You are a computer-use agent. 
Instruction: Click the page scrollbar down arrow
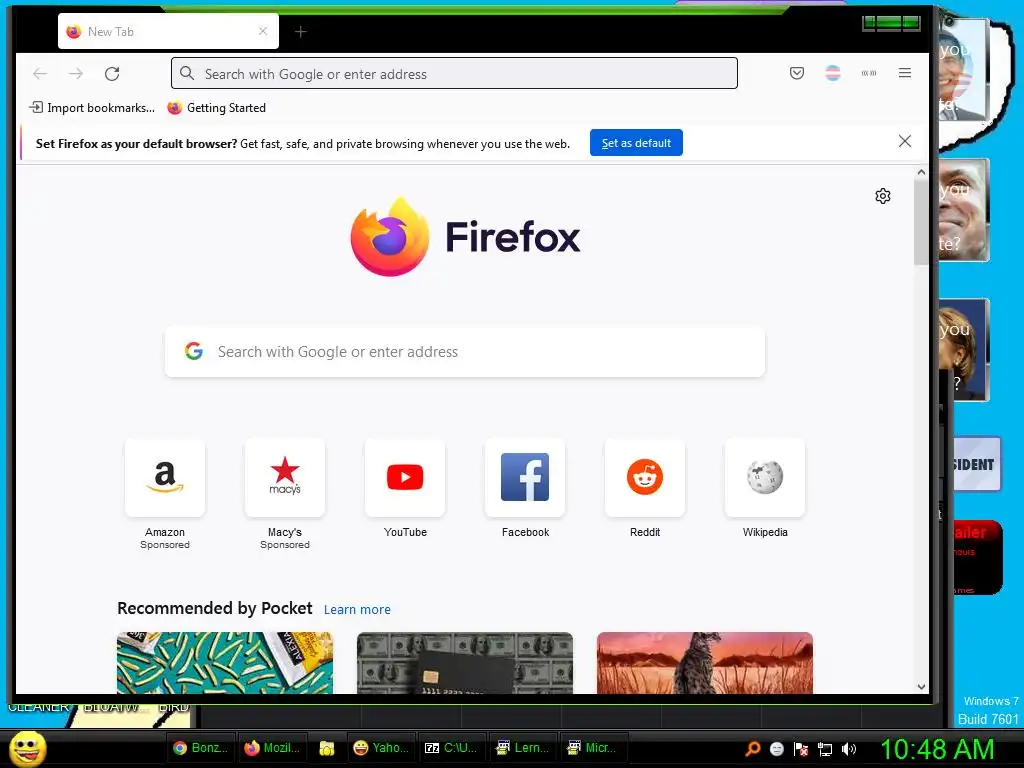pos(921,686)
